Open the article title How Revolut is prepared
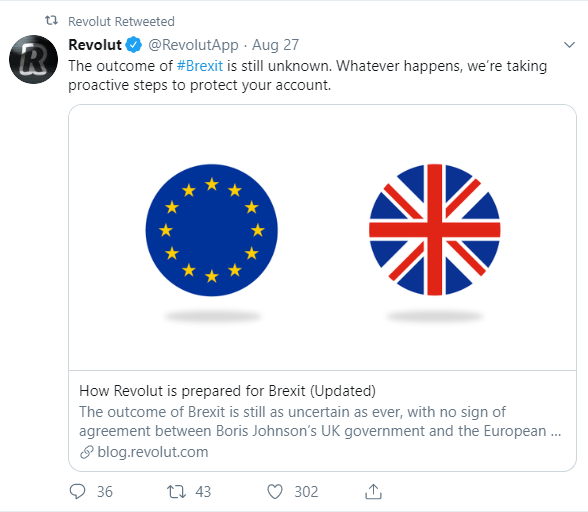This screenshot has height=512, width=588. (227, 391)
